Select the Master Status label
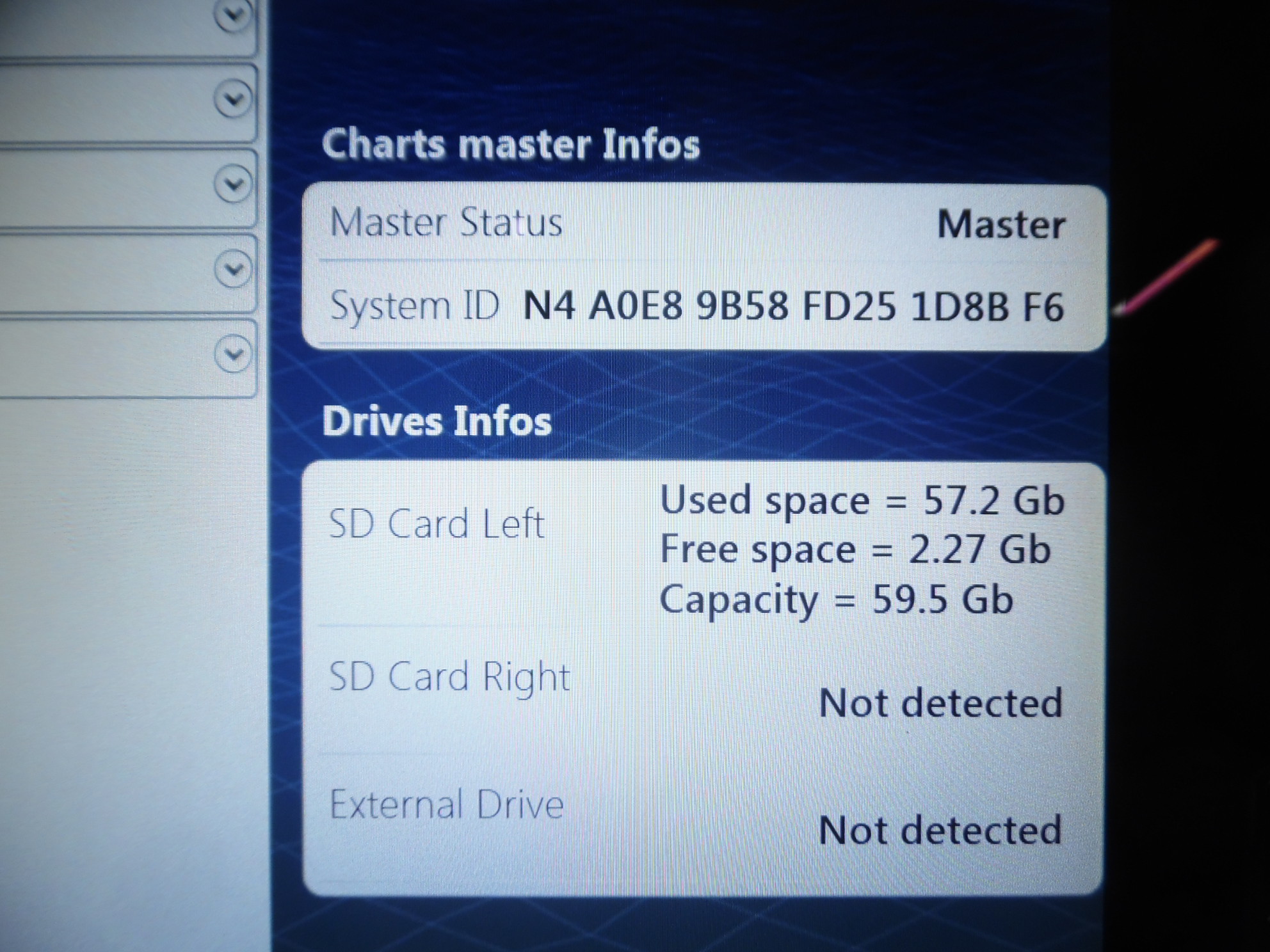This screenshot has width=1270, height=952. pyautogui.click(x=446, y=223)
